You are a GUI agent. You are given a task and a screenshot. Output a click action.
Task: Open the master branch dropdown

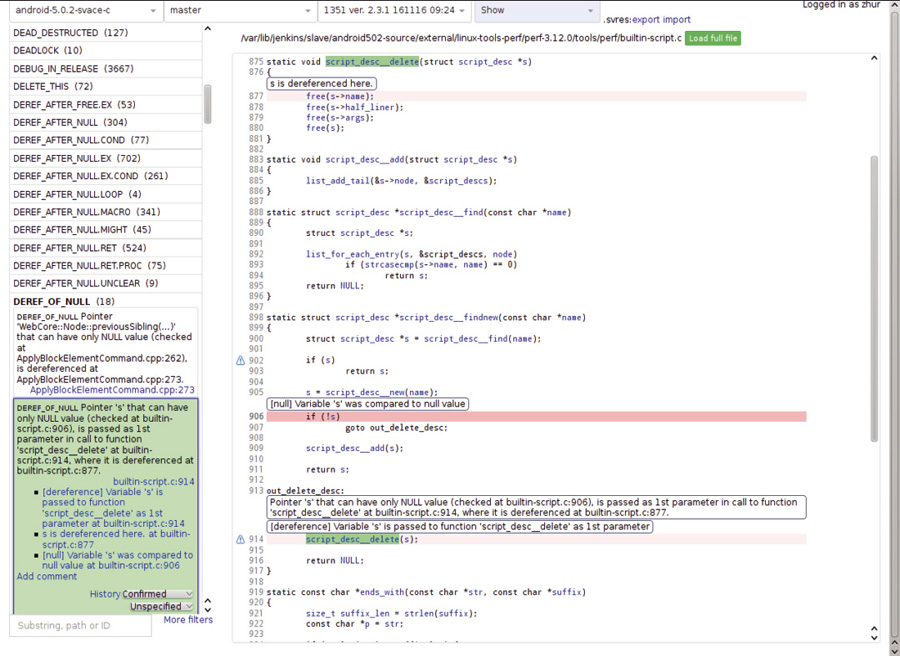pyautogui.click(x=238, y=11)
